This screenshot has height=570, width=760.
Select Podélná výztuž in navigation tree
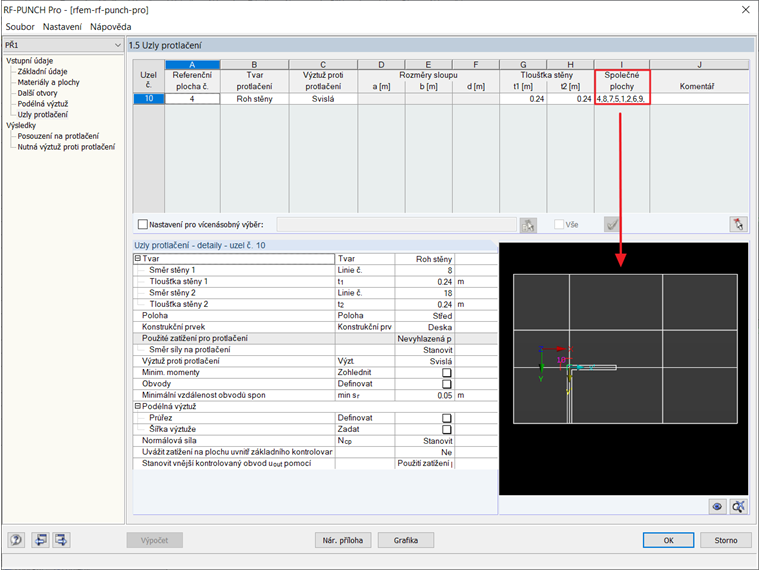[43, 104]
